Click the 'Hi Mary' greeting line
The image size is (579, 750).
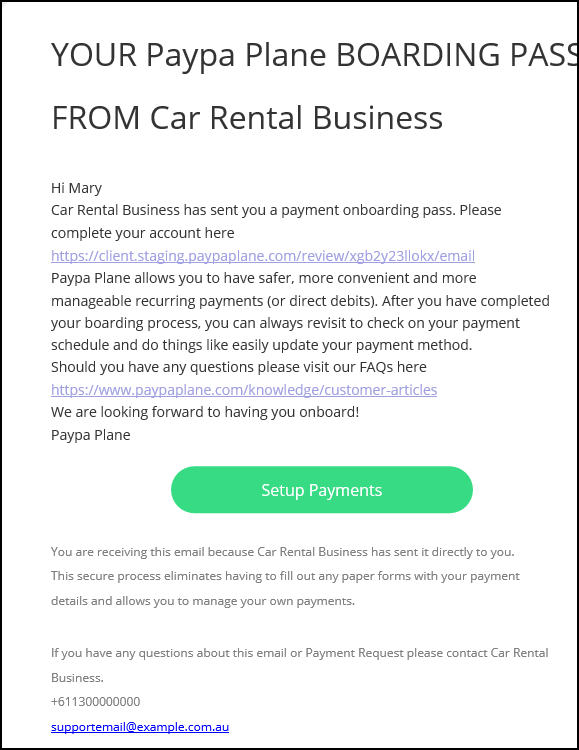pyautogui.click(x=77, y=188)
